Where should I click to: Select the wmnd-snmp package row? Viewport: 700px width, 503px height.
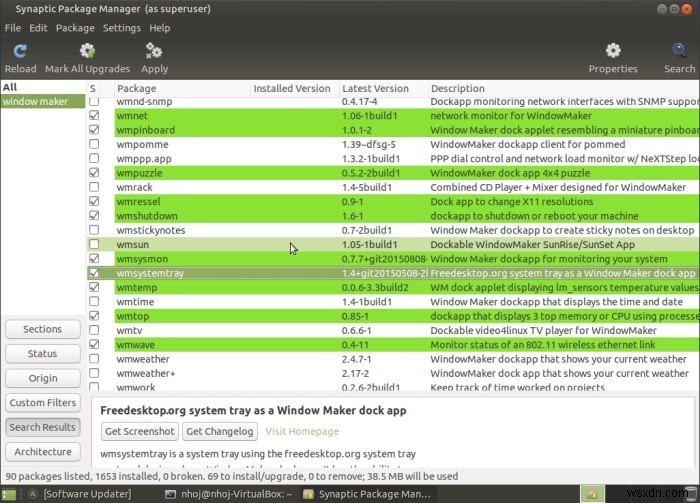(393, 102)
